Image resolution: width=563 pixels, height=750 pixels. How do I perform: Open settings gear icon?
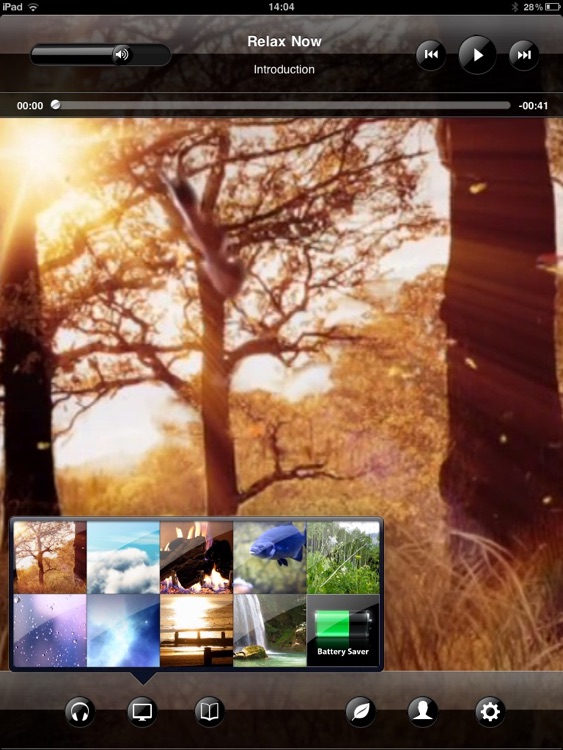(490, 712)
